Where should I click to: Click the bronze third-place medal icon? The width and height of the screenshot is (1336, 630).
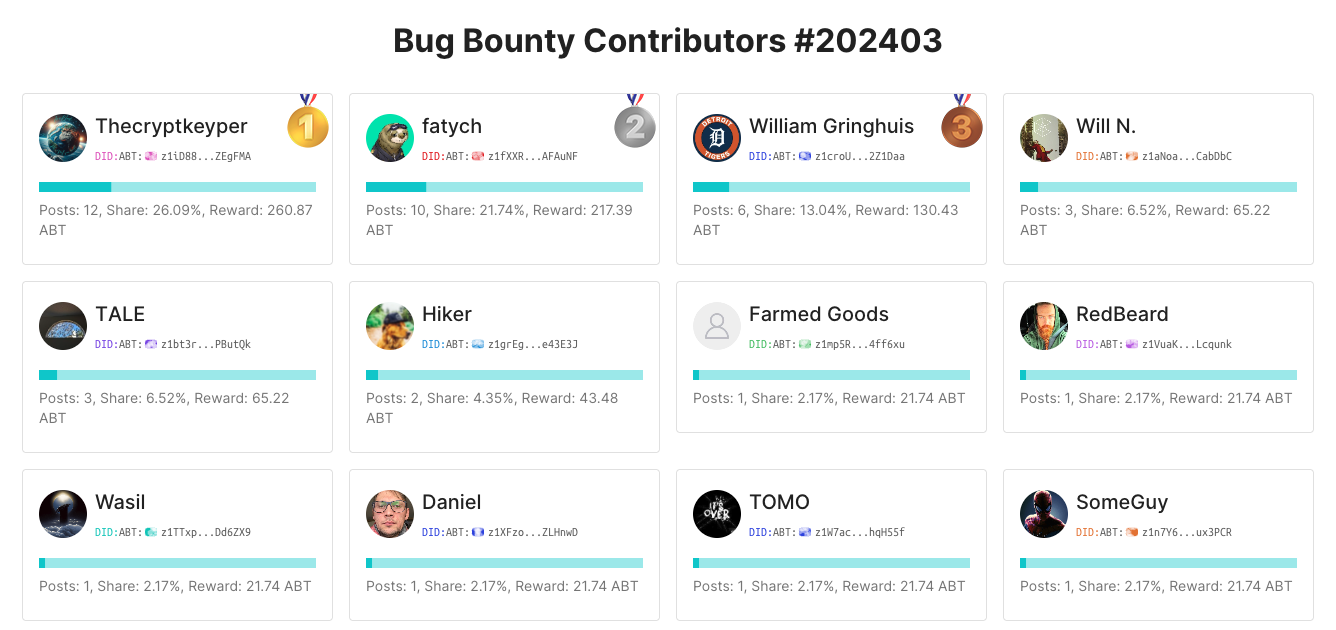pos(961,126)
